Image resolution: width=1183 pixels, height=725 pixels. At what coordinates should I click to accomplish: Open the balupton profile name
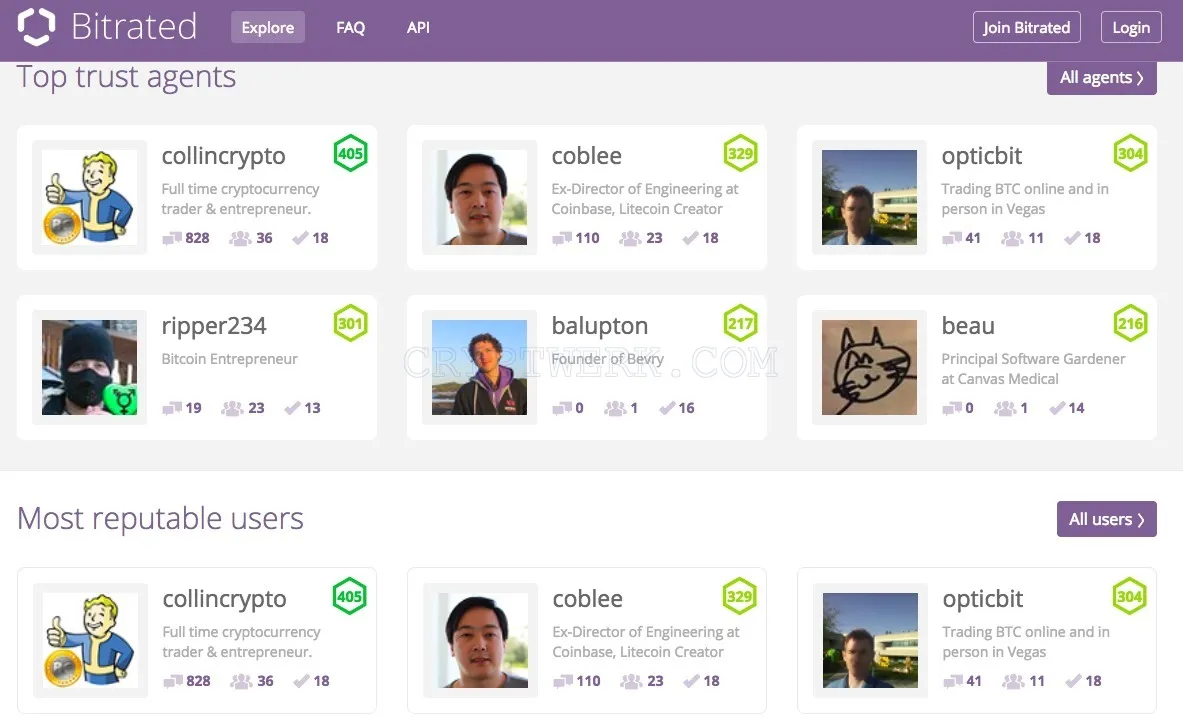click(600, 326)
